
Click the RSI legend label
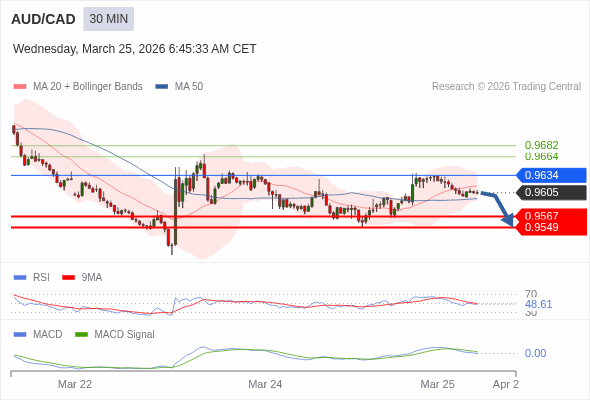pyautogui.click(x=41, y=277)
